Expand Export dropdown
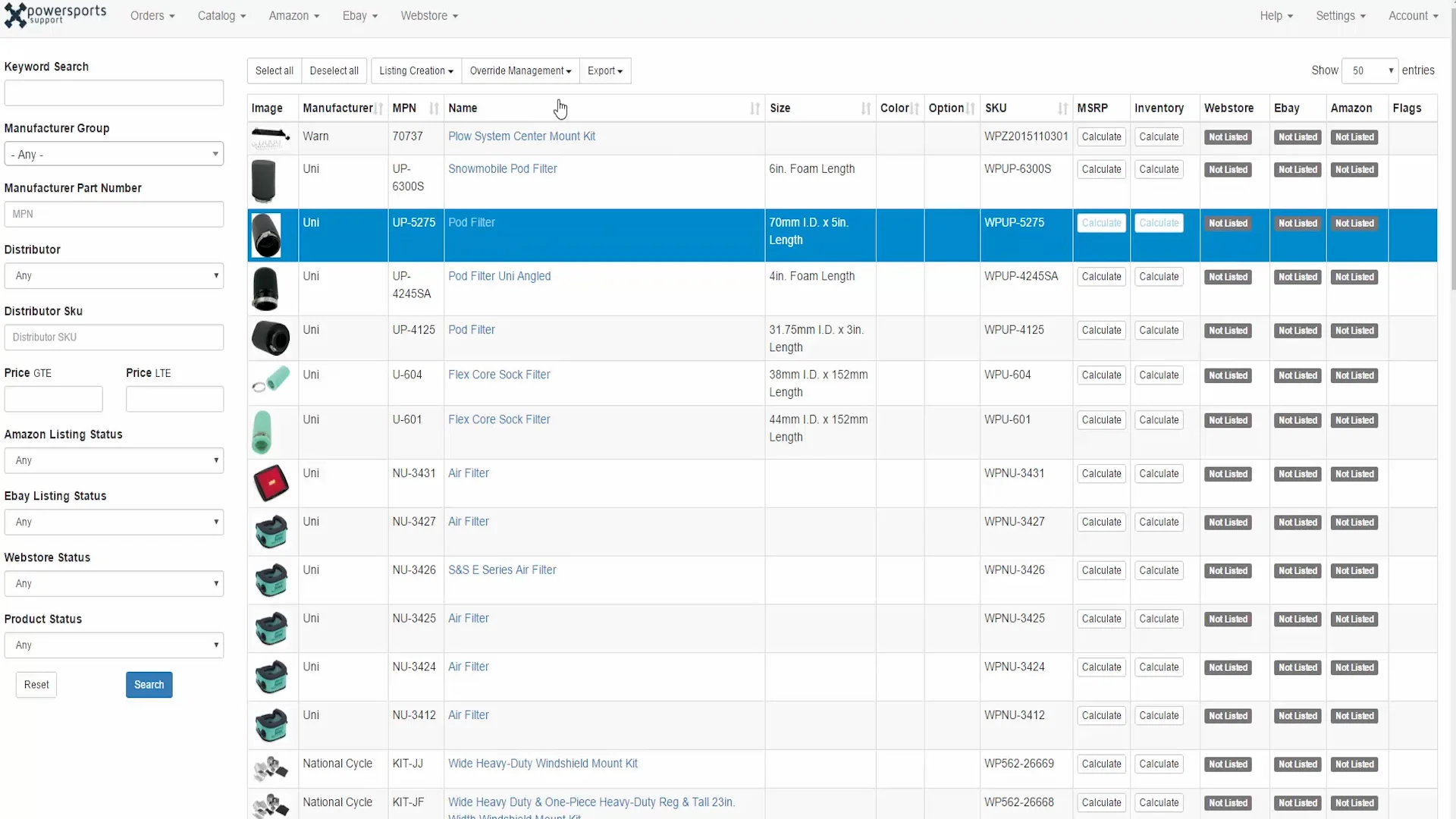Image resolution: width=1456 pixels, height=819 pixels. tap(605, 71)
